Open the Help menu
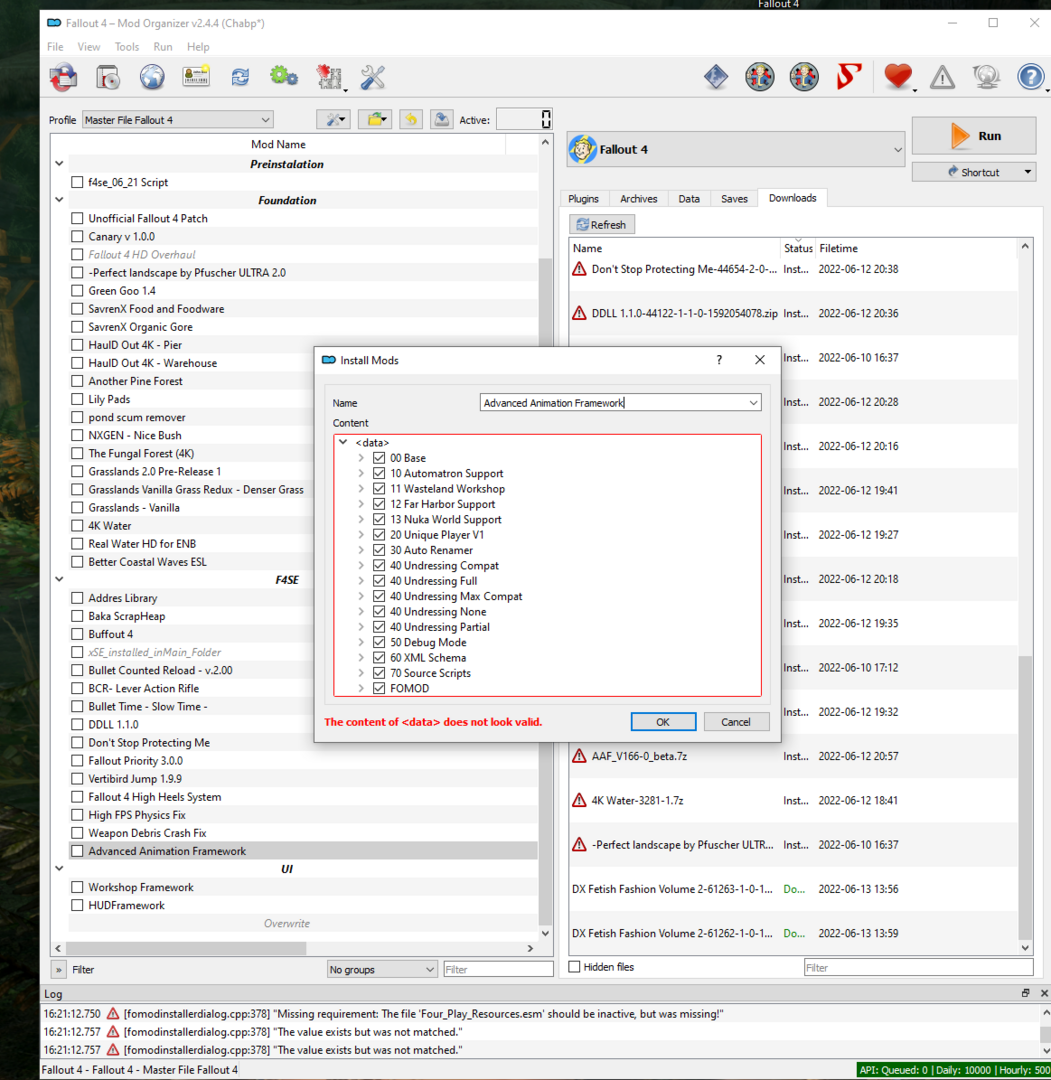 [198, 47]
